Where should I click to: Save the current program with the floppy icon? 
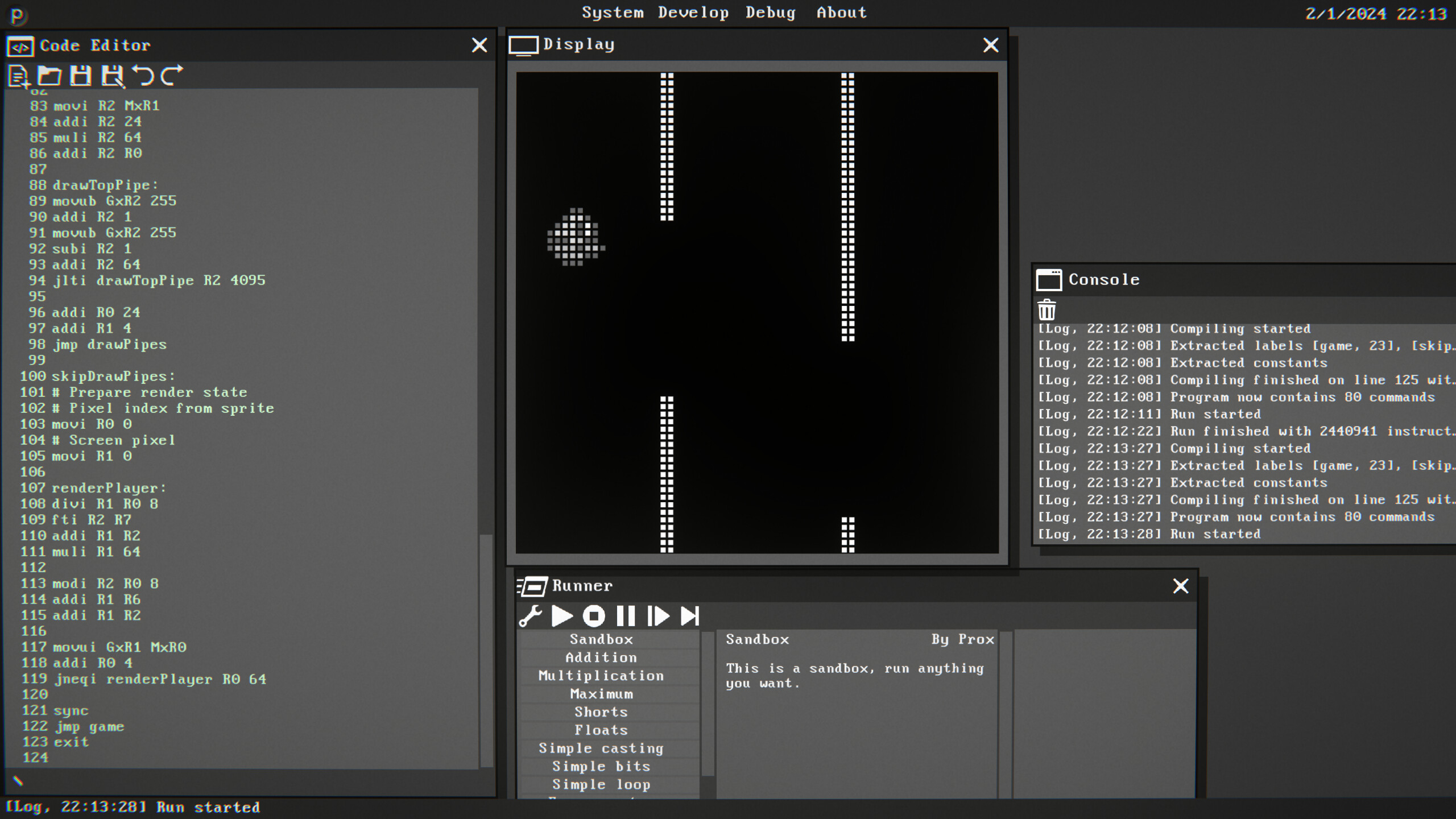81,77
